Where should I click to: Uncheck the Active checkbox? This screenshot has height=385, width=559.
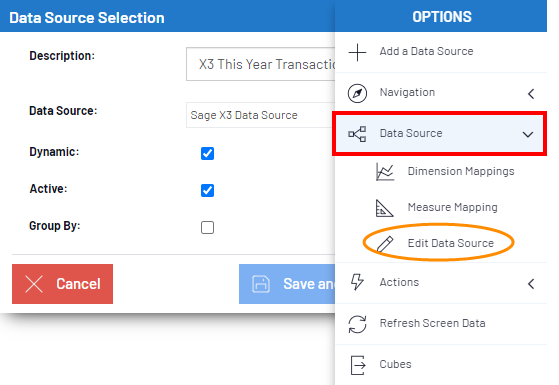coord(207,190)
